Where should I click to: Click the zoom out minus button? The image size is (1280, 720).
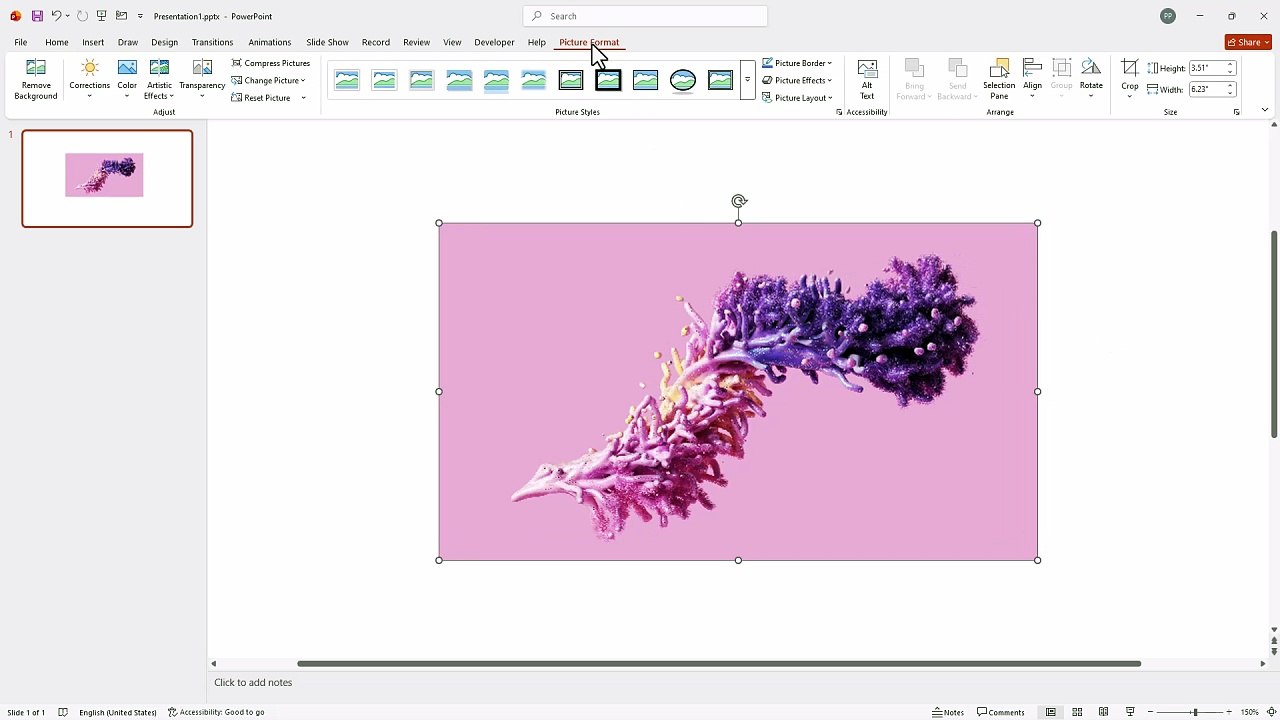(x=1151, y=712)
